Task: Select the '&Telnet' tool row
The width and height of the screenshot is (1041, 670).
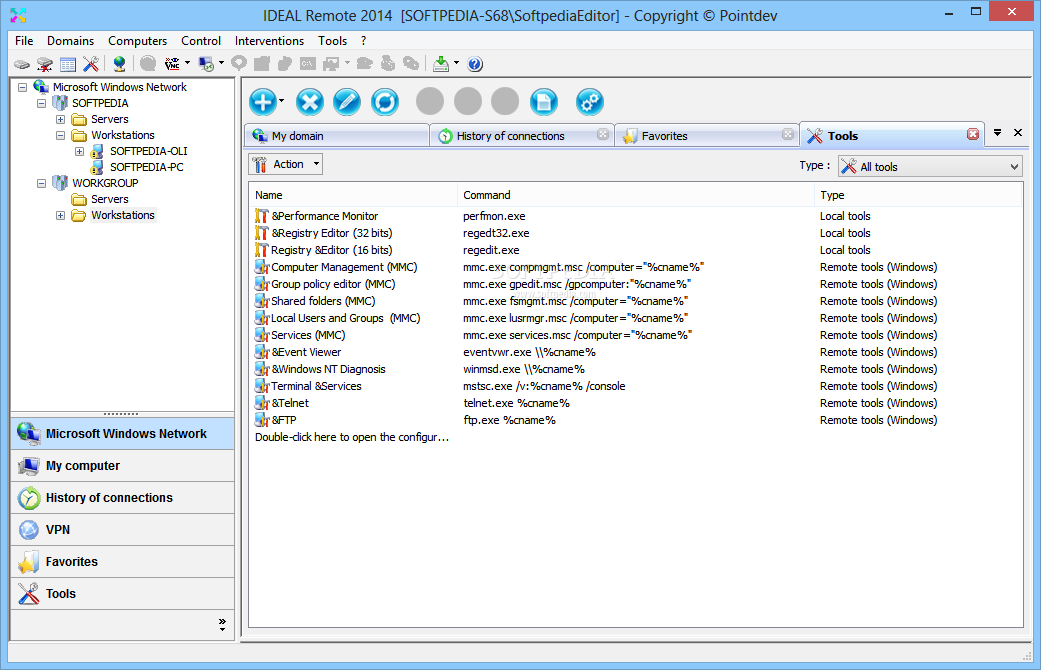Action: (x=635, y=403)
